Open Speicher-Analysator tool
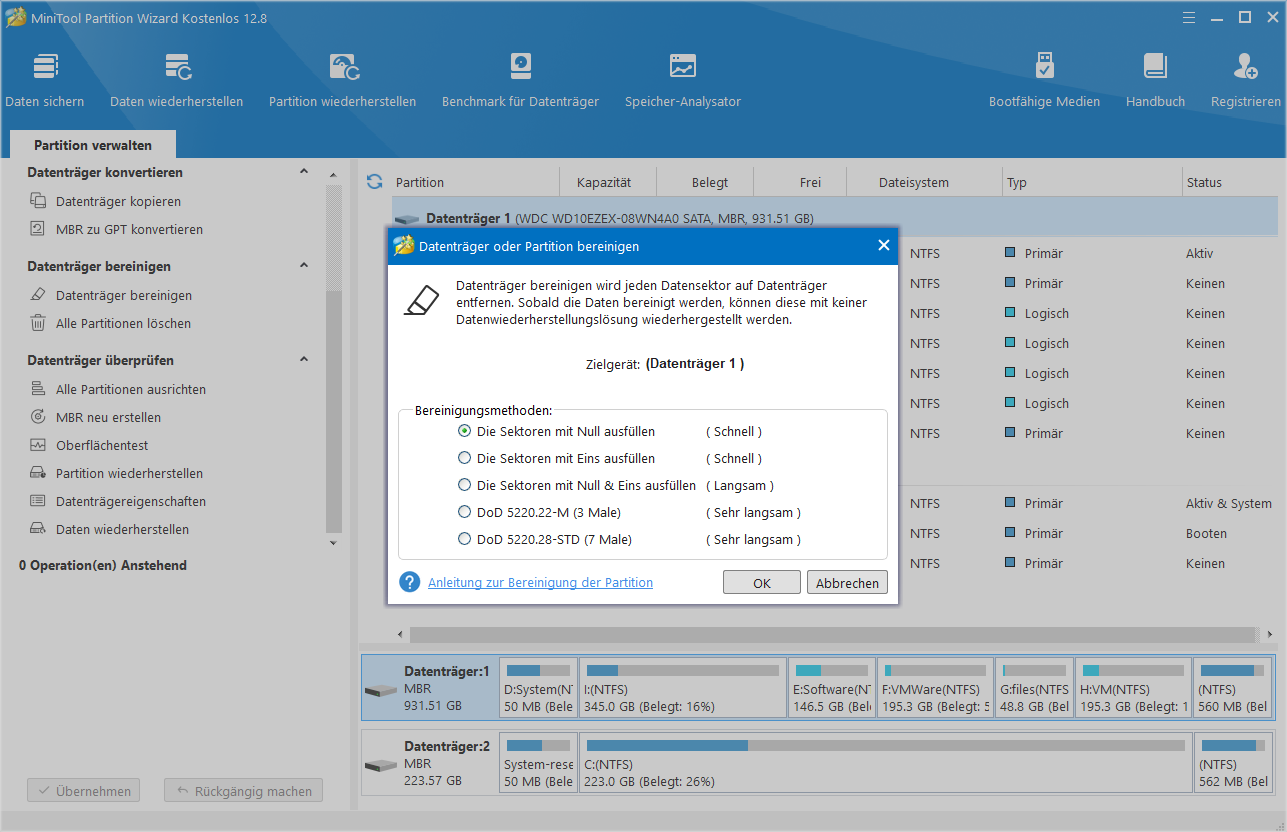This screenshot has width=1287, height=832. [683, 80]
